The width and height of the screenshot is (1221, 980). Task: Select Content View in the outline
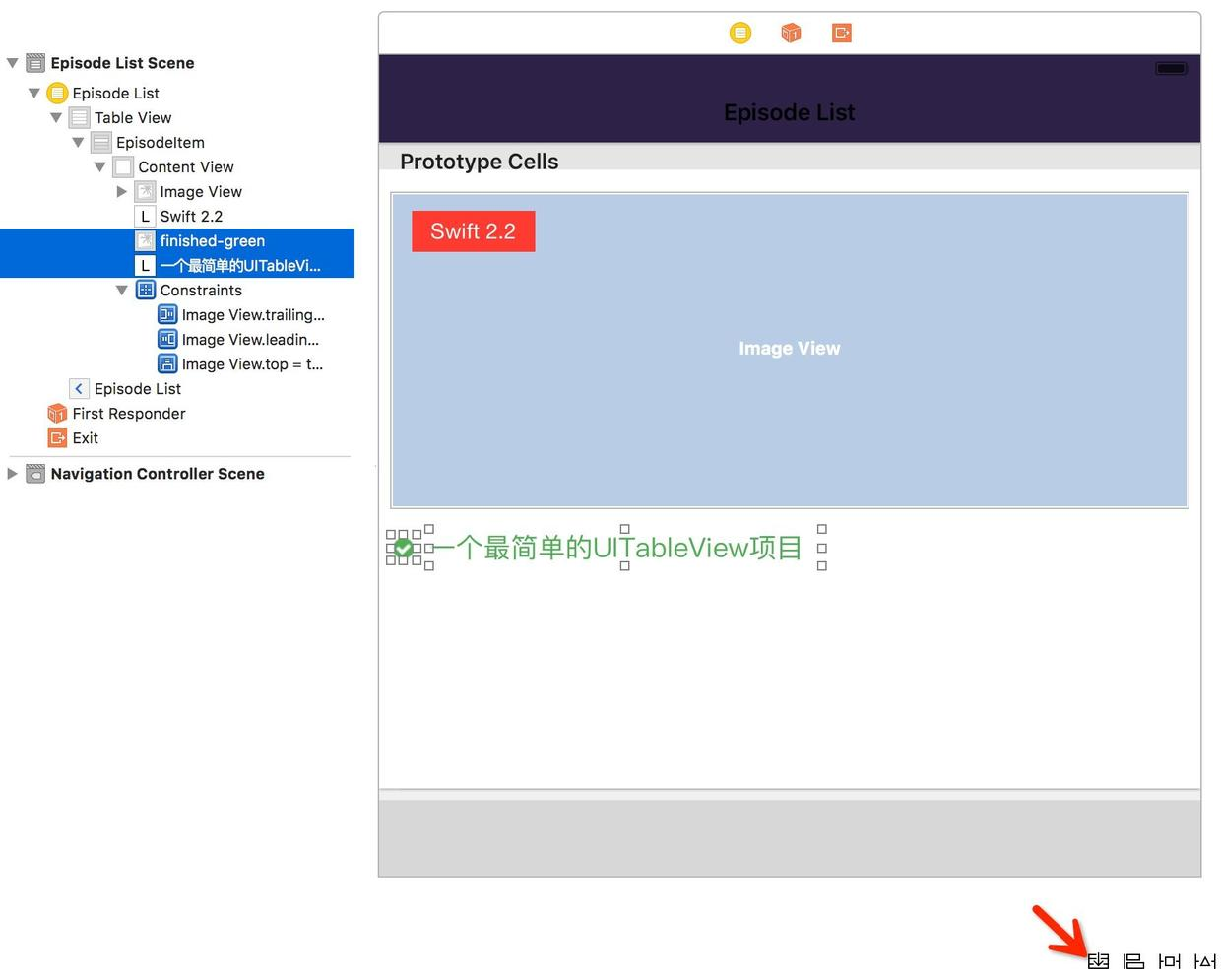point(186,166)
